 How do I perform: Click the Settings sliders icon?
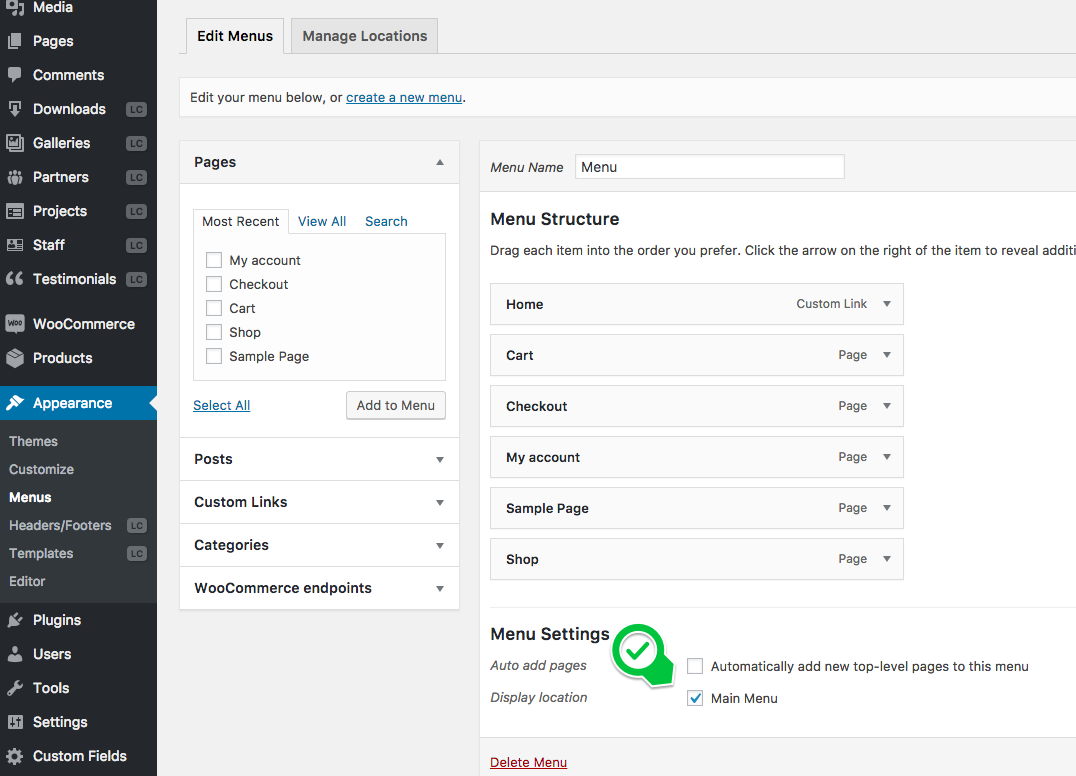click(15, 722)
